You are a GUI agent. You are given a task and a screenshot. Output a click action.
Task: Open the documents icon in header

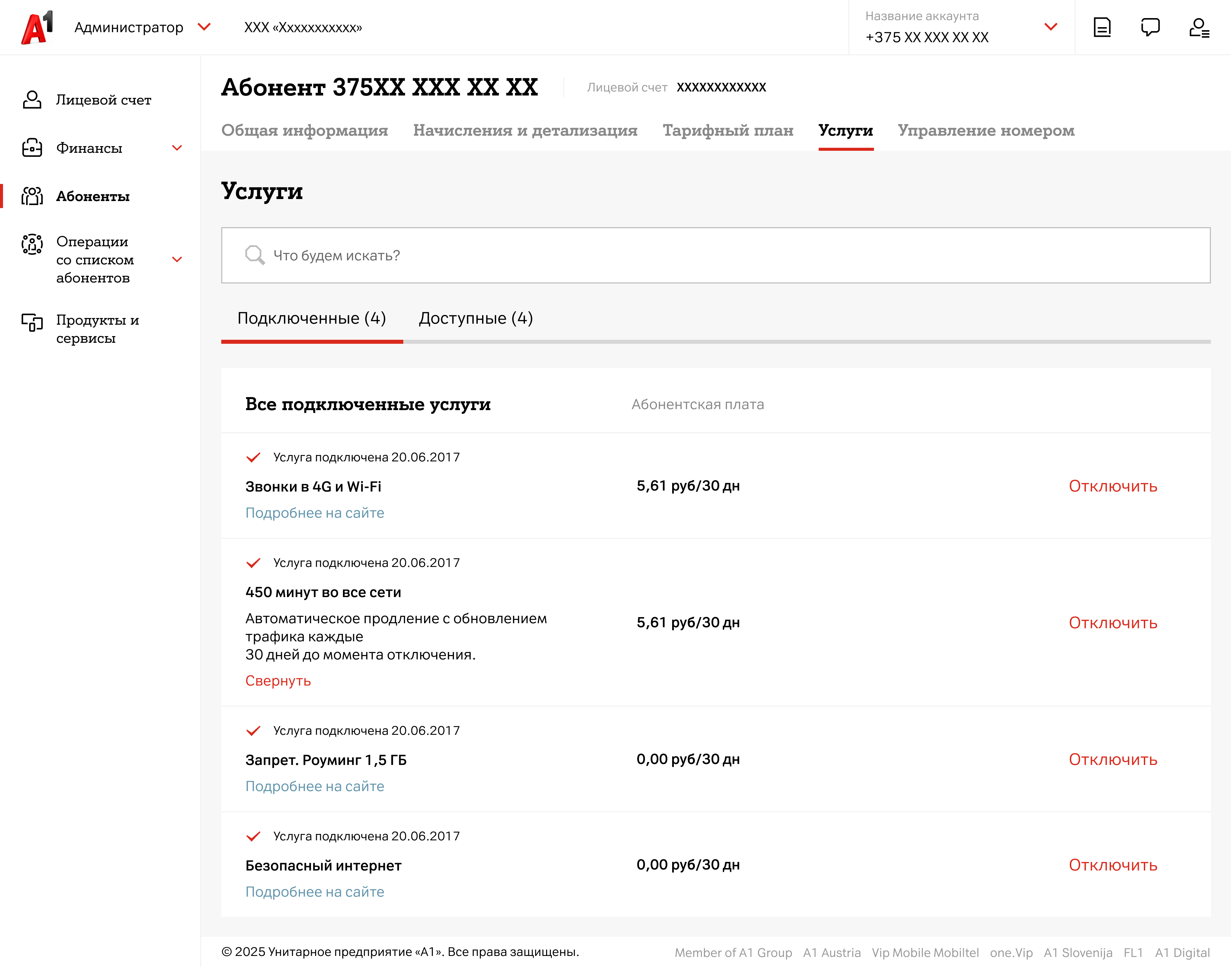[1102, 27]
